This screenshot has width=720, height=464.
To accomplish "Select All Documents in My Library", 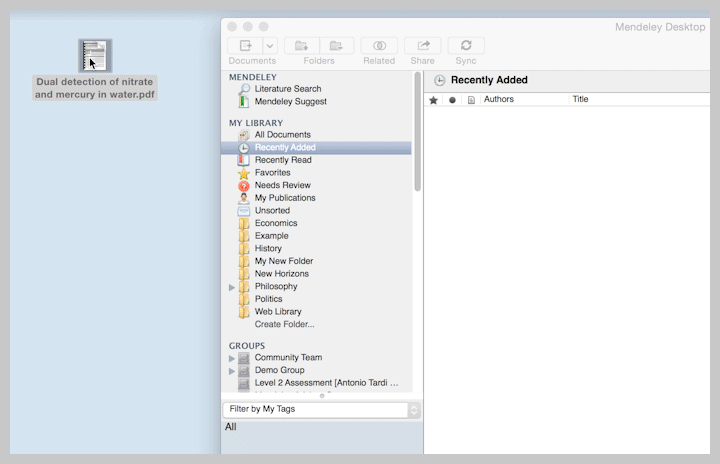I will coord(283,135).
